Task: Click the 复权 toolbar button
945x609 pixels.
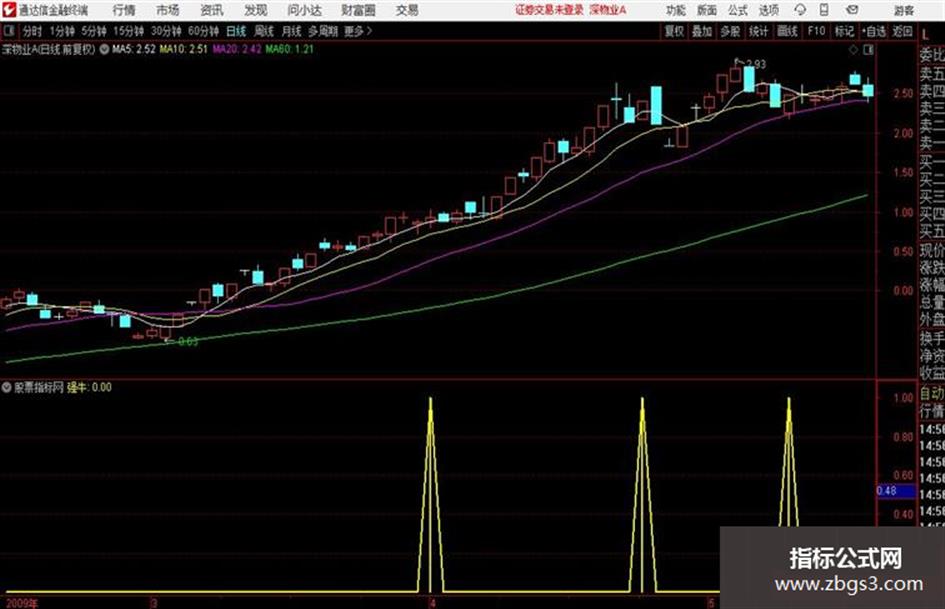Action: pyautogui.click(x=674, y=31)
